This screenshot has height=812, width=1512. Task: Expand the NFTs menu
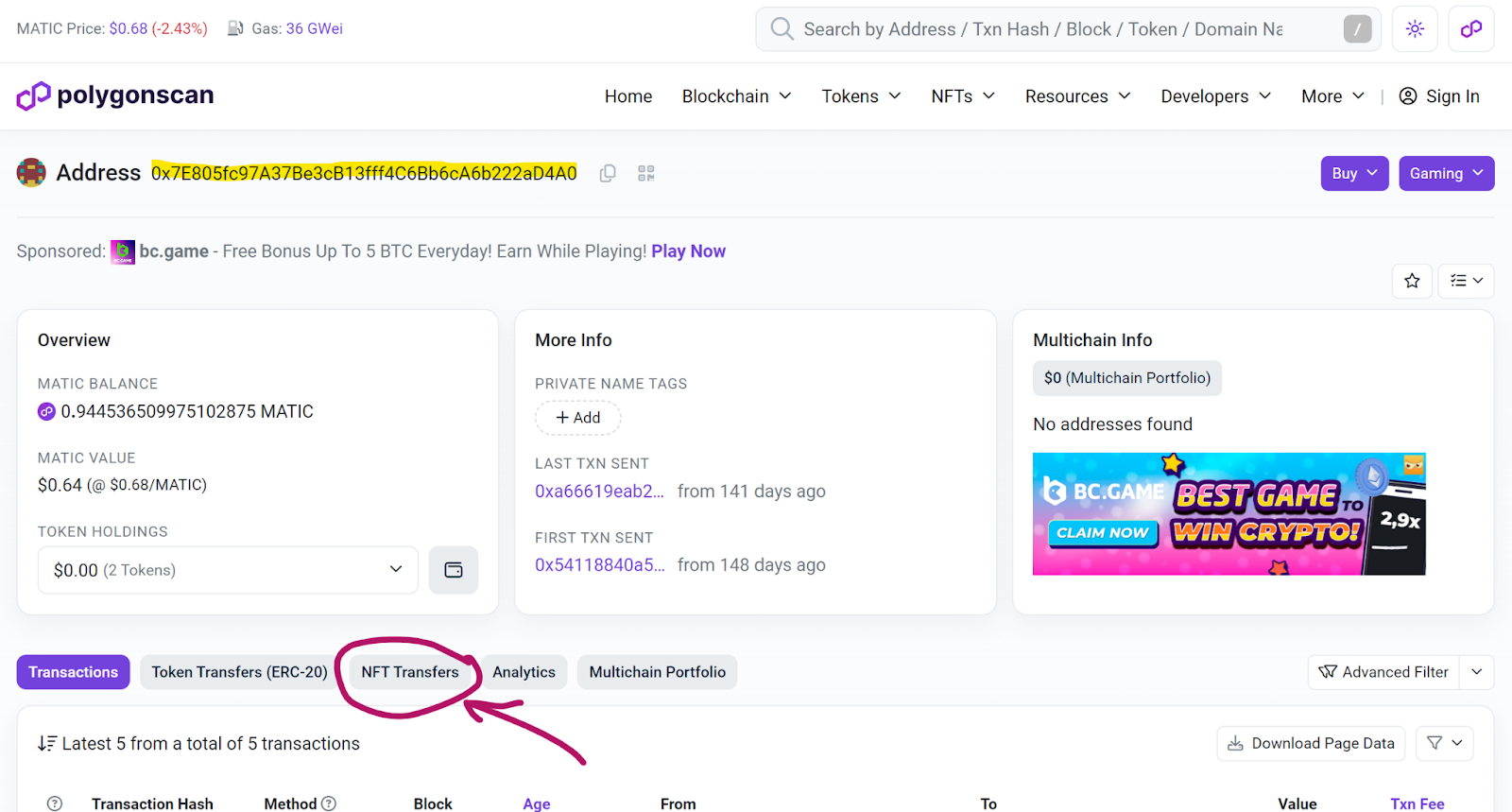[x=963, y=96]
